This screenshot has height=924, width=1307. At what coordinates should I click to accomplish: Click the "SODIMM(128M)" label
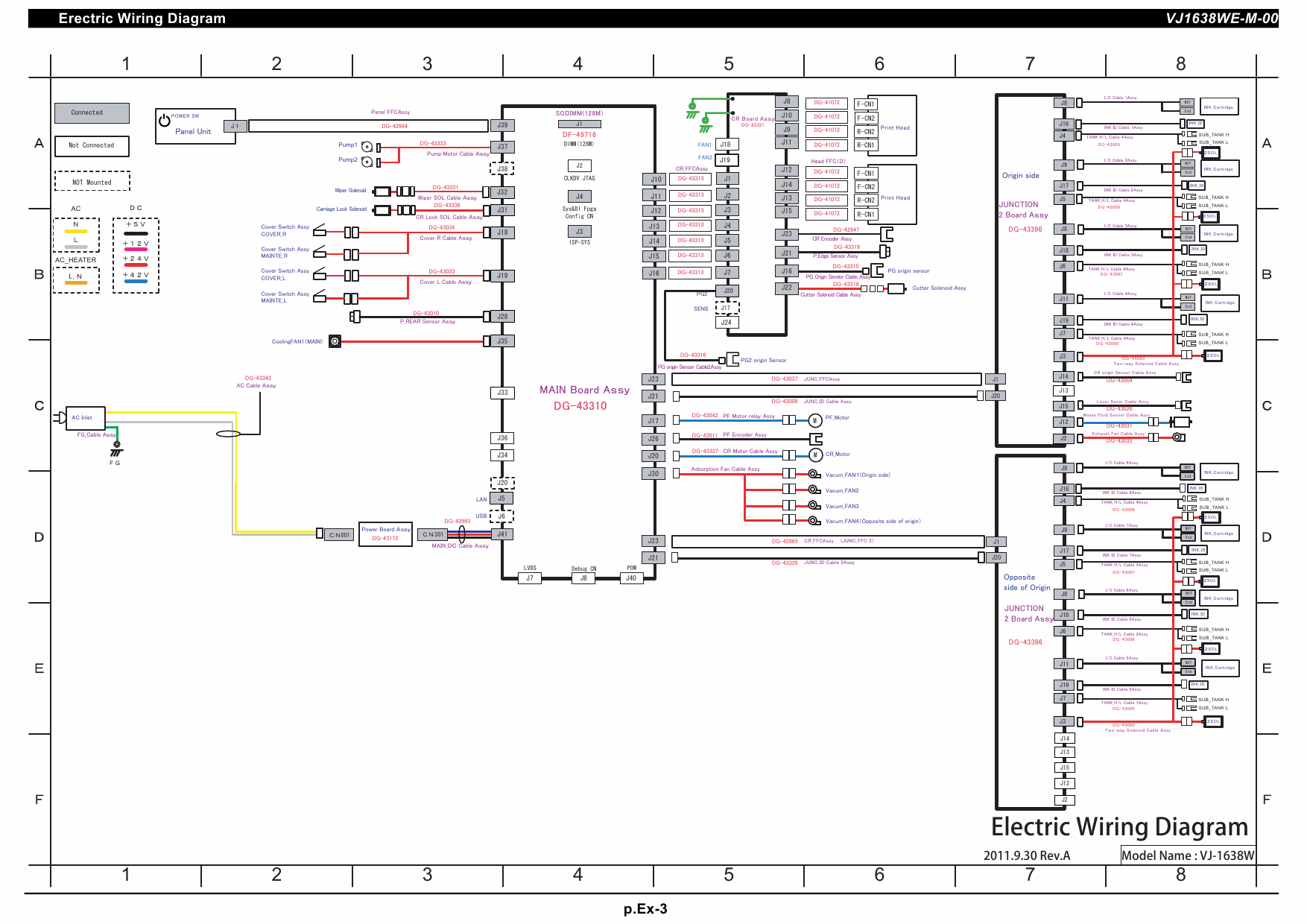point(580,113)
